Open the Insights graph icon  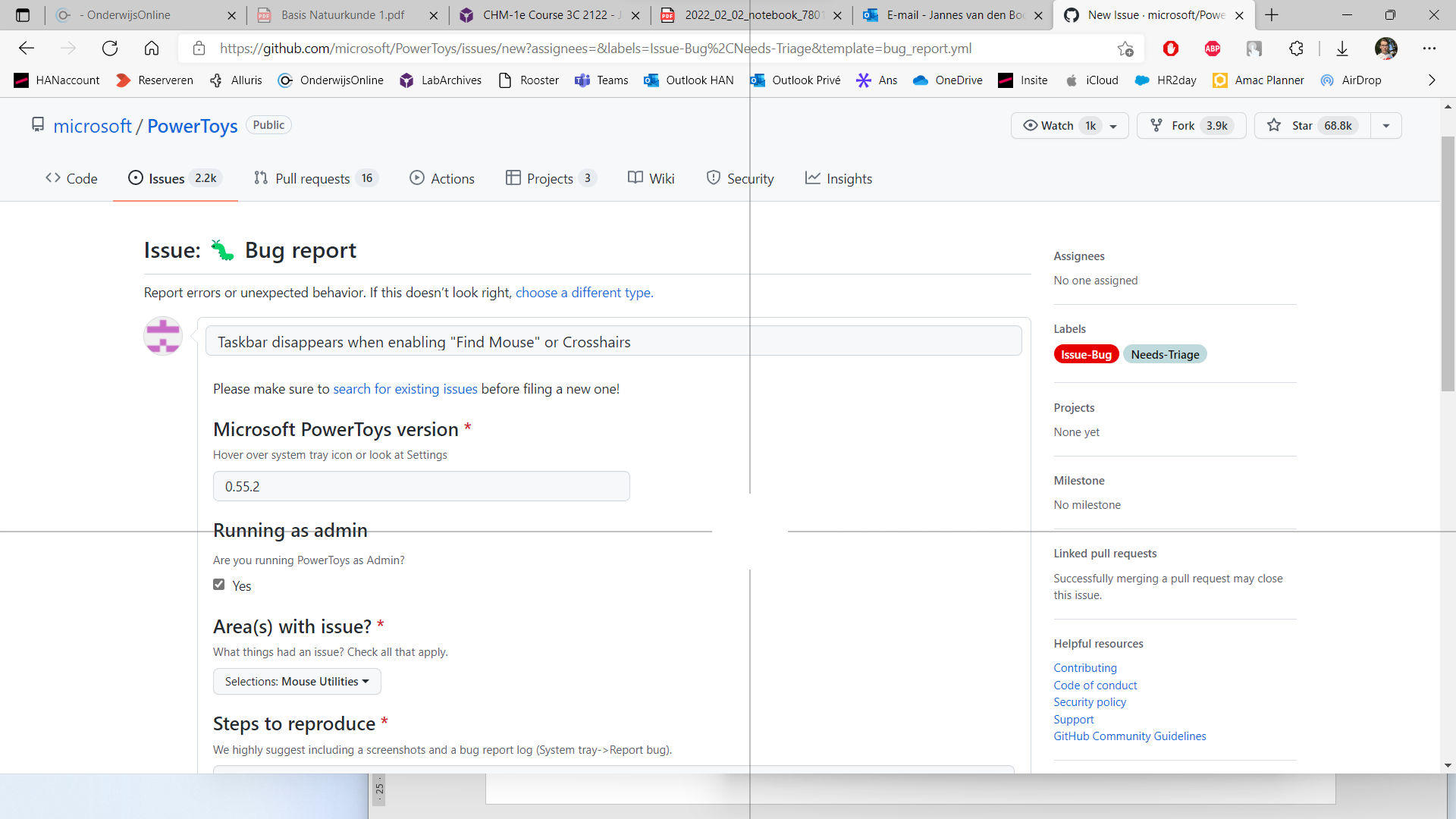814,178
